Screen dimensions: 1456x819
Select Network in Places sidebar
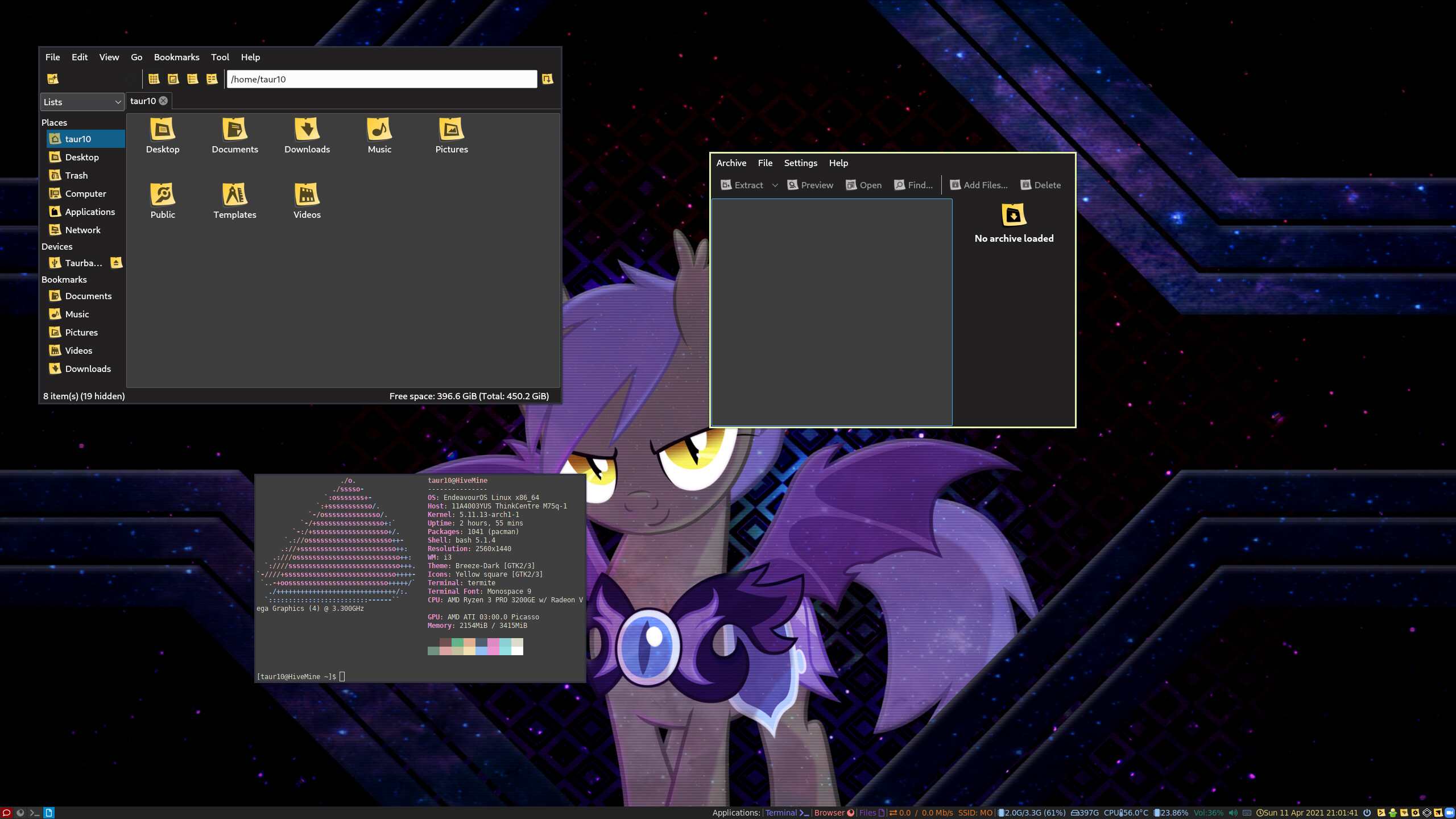85,230
